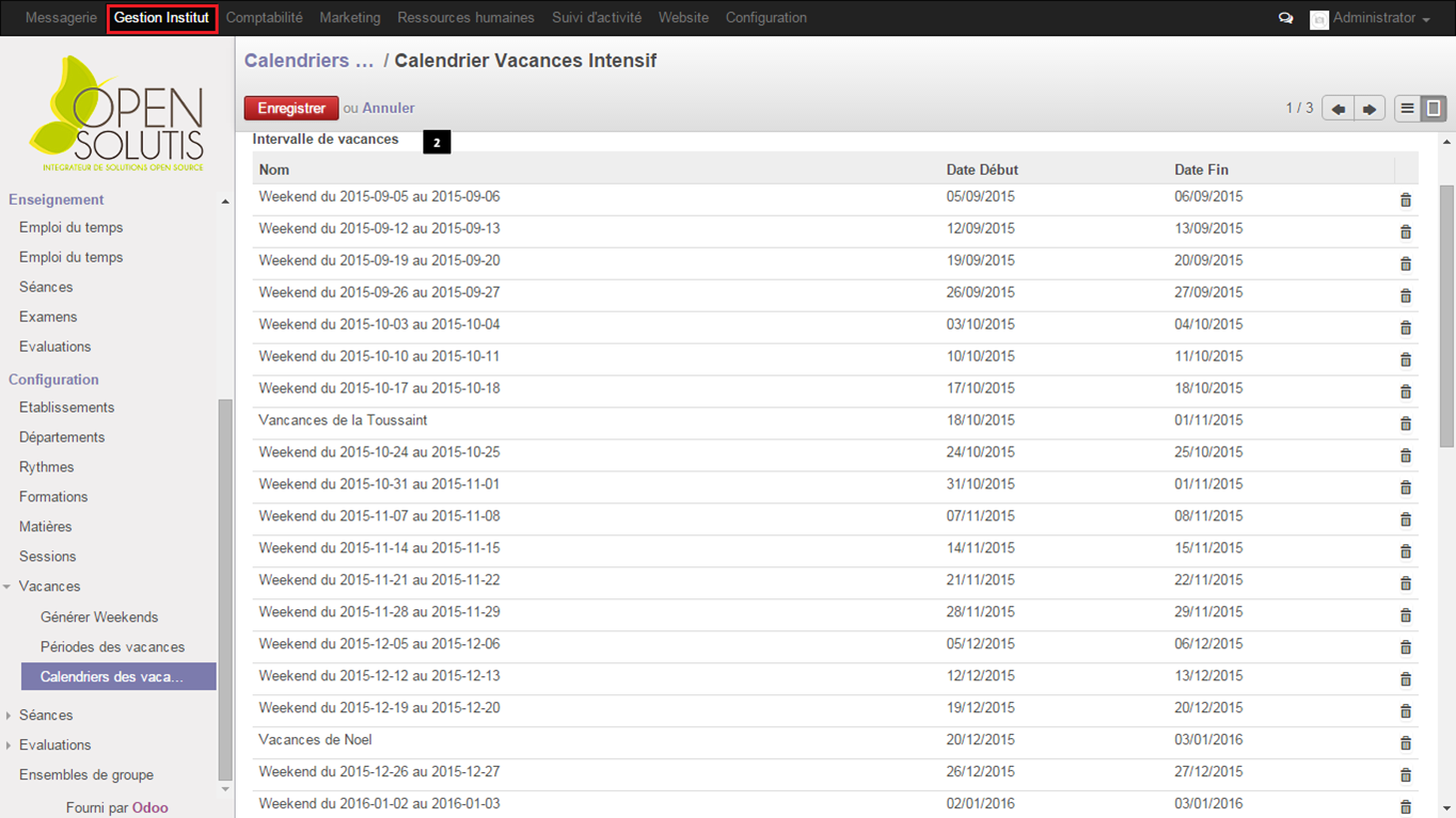Open the Odoo link
The width and height of the screenshot is (1456, 818).
point(150,807)
